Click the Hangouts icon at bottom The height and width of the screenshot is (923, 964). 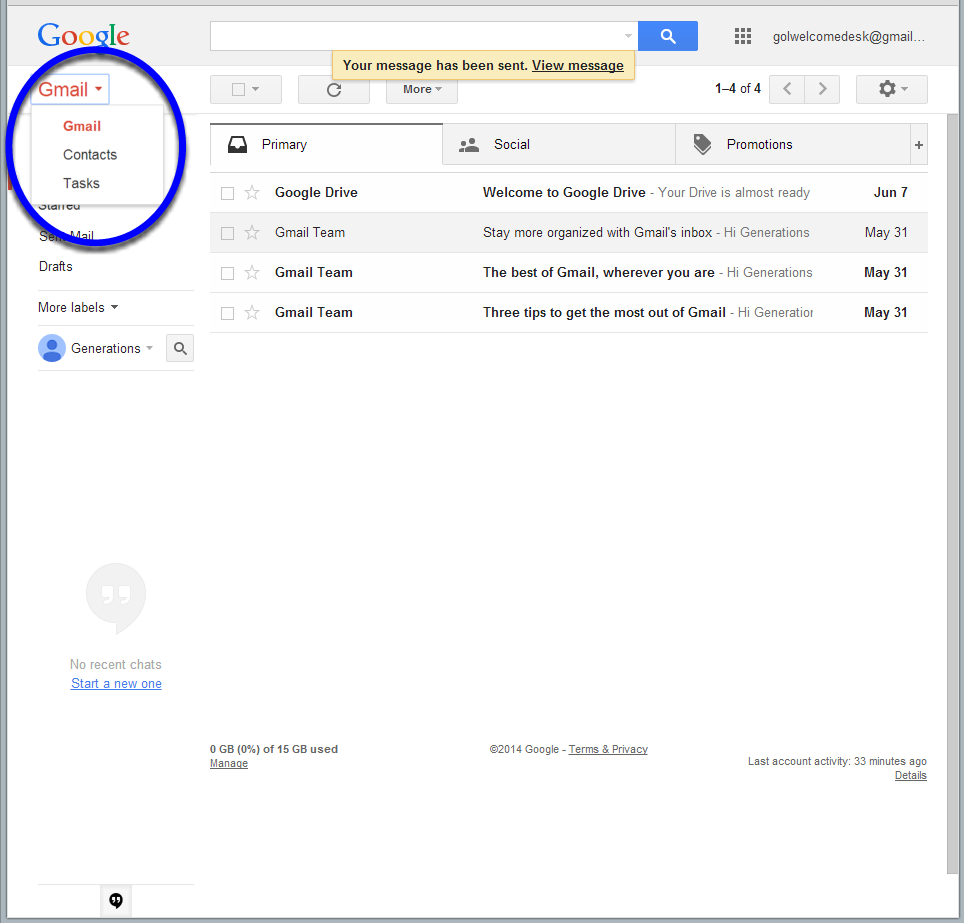[x=116, y=901]
